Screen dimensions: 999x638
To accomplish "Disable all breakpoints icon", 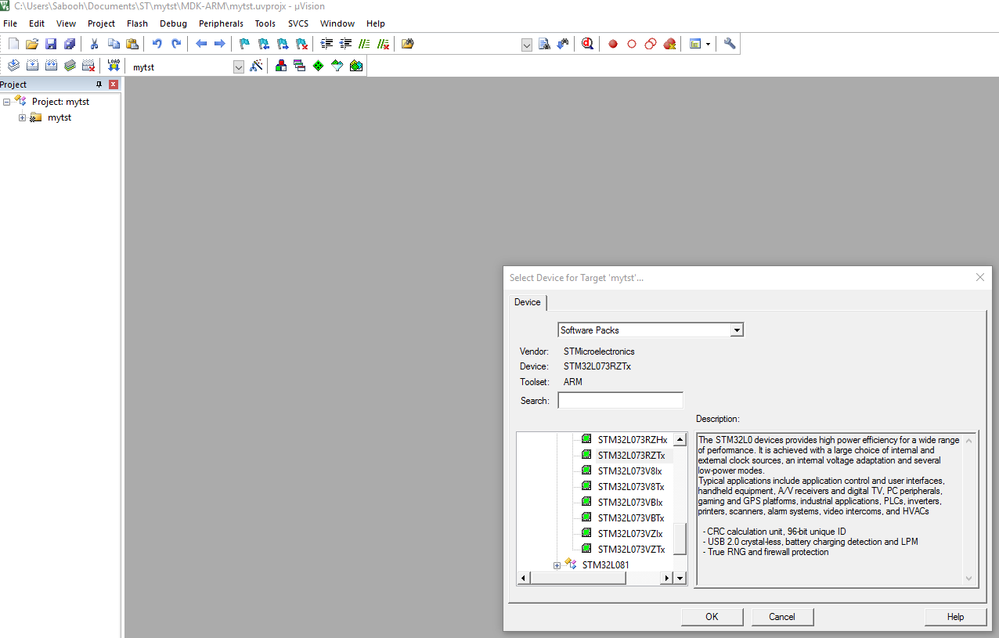I will click(650, 44).
